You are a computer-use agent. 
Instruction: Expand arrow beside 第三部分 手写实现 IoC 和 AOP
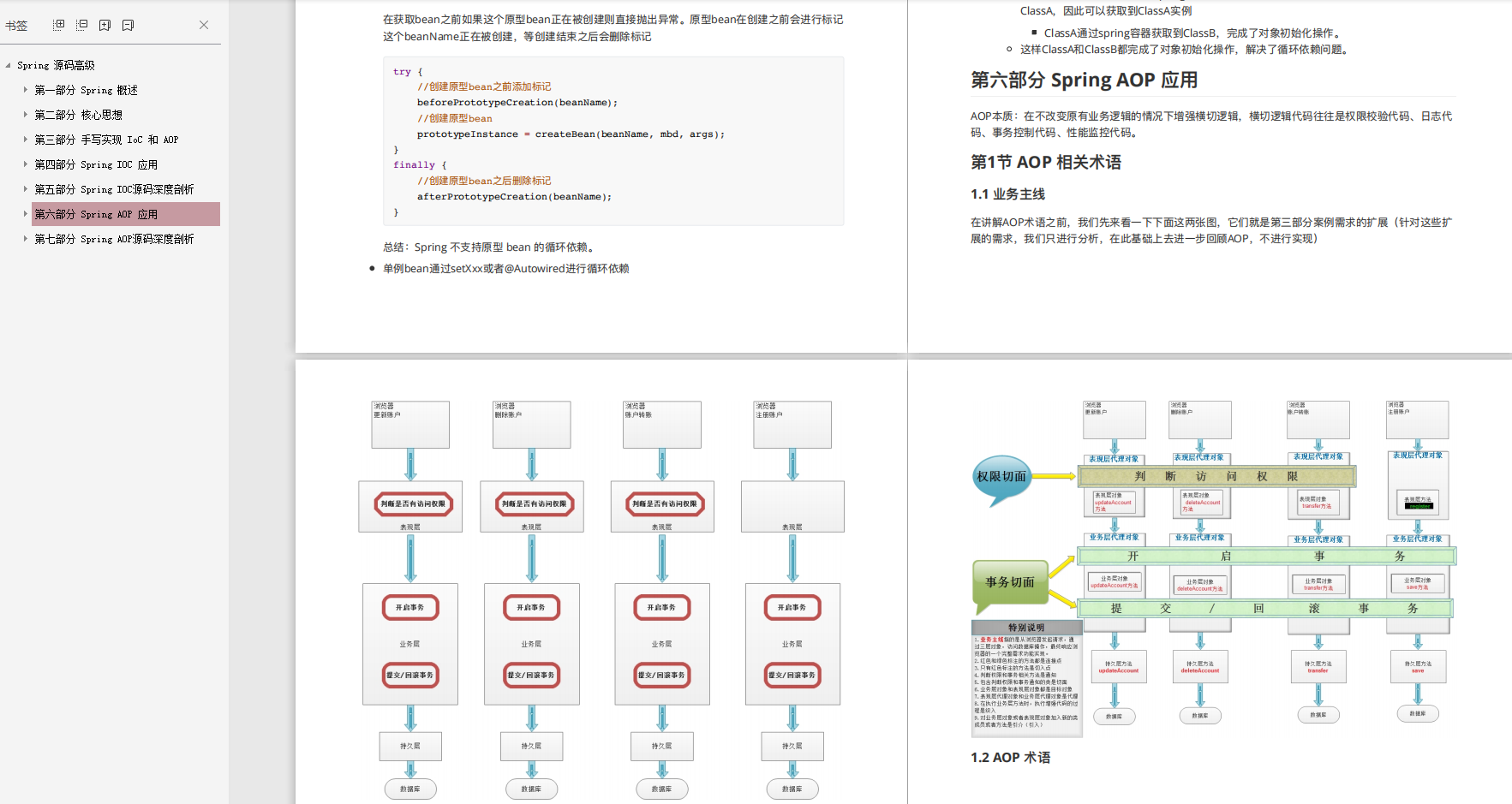coord(26,139)
